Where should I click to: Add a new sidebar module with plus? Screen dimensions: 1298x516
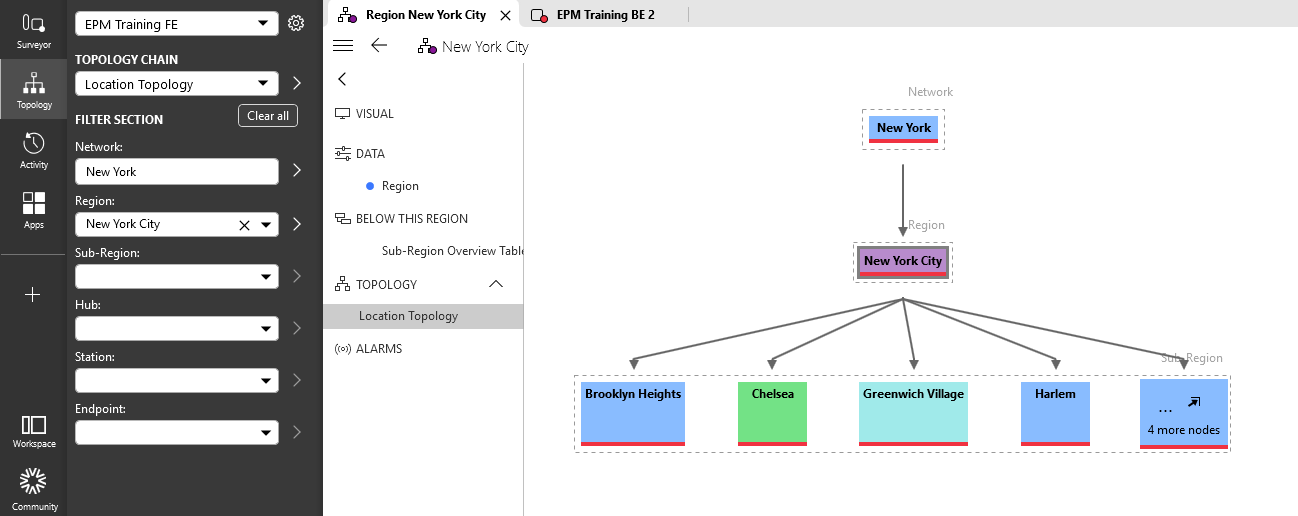point(33,294)
